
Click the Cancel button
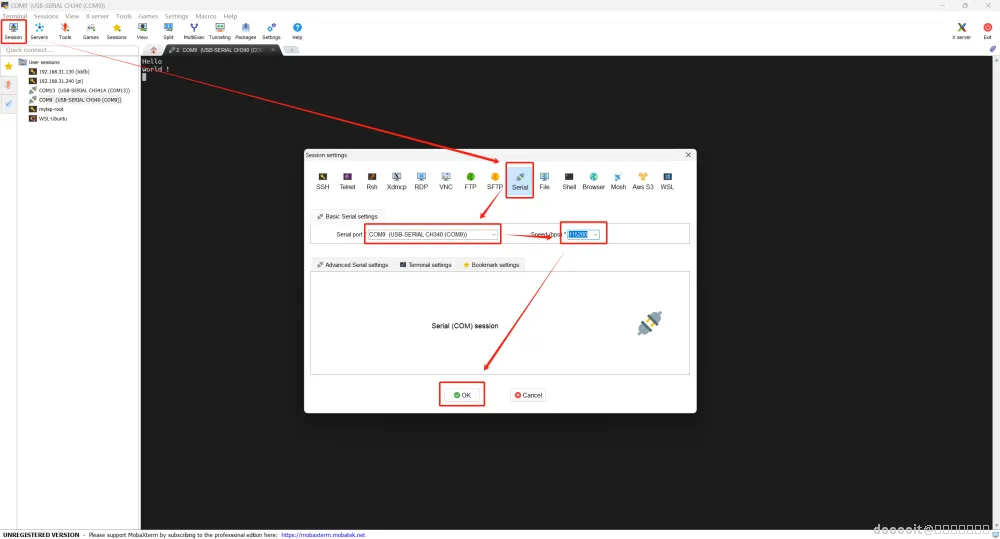click(x=528, y=395)
